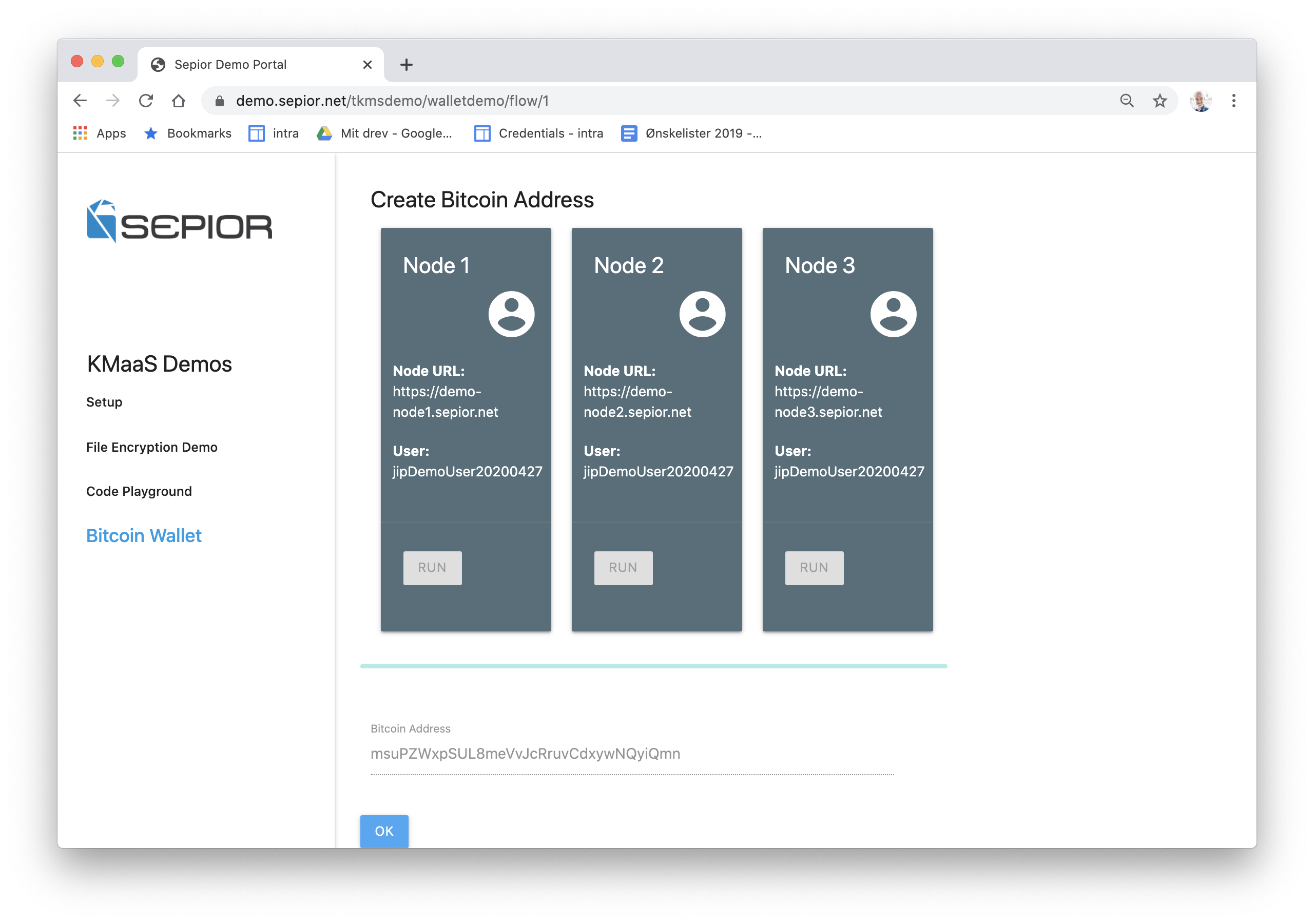
Task: Click the Sepior logo
Action: coord(180,222)
